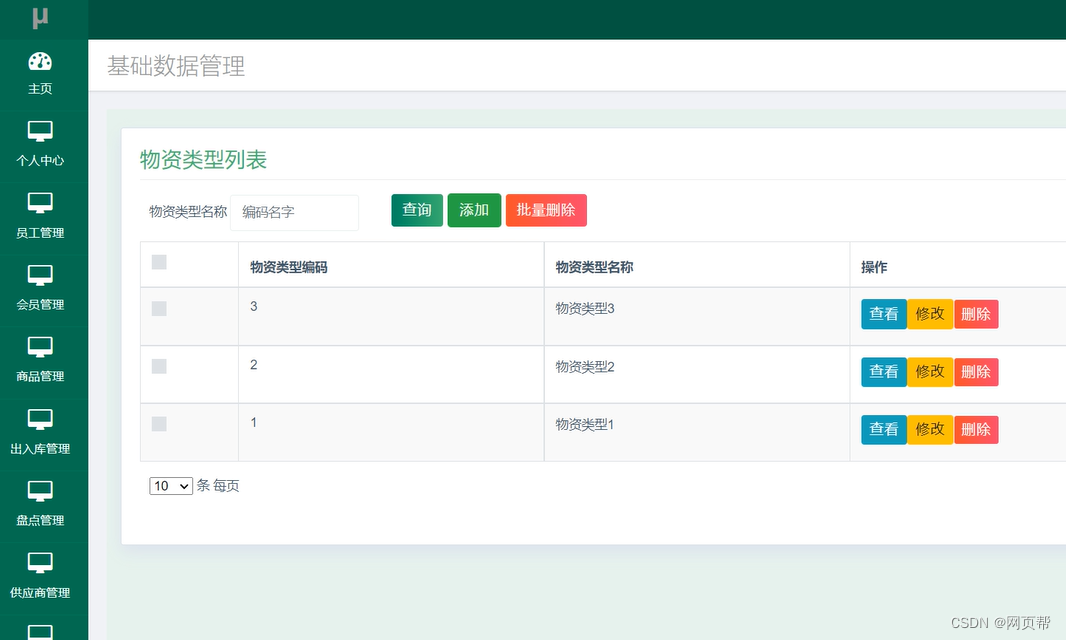Focus the 编码名字 search input
Image resolution: width=1066 pixels, height=640 pixels.
294,212
